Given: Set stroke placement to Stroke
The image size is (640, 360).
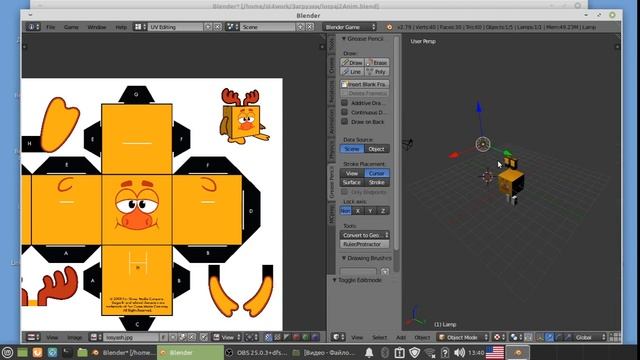Looking at the screenshot, I should tap(377, 182).
